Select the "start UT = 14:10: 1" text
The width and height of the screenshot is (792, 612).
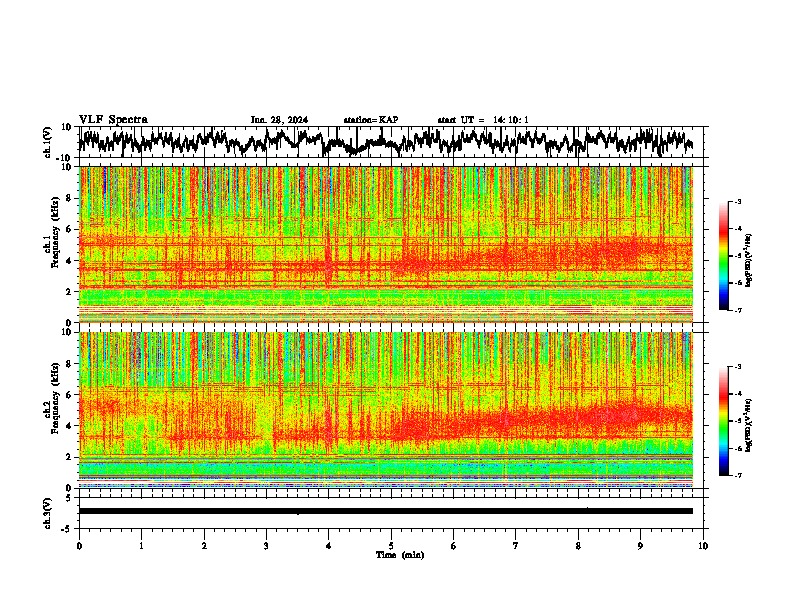pyautogui.click(x=483, y=120)
